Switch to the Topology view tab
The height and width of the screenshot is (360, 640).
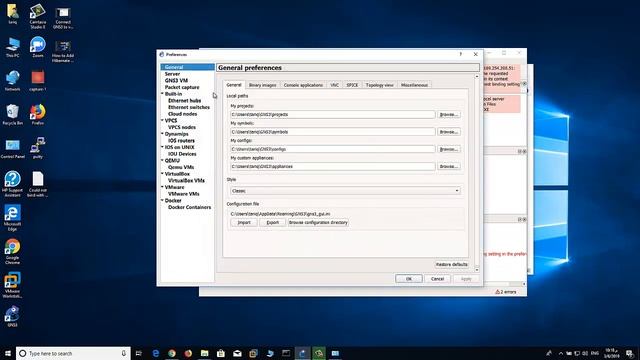pos(380,85)
